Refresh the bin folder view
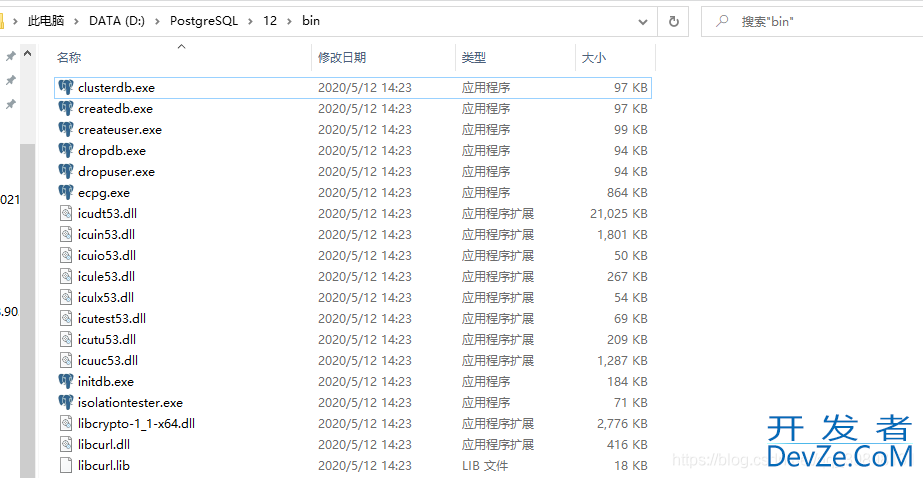 tap(673, 22)
